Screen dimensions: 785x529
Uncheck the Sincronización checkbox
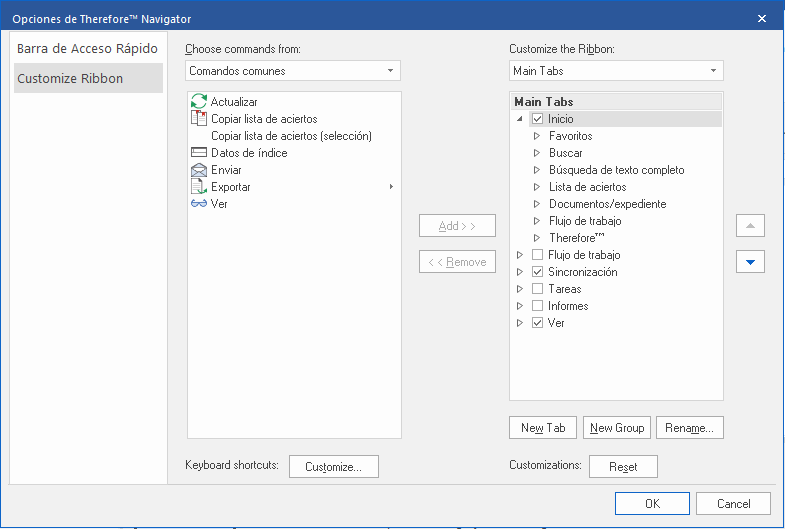click(x=537, y=272)
